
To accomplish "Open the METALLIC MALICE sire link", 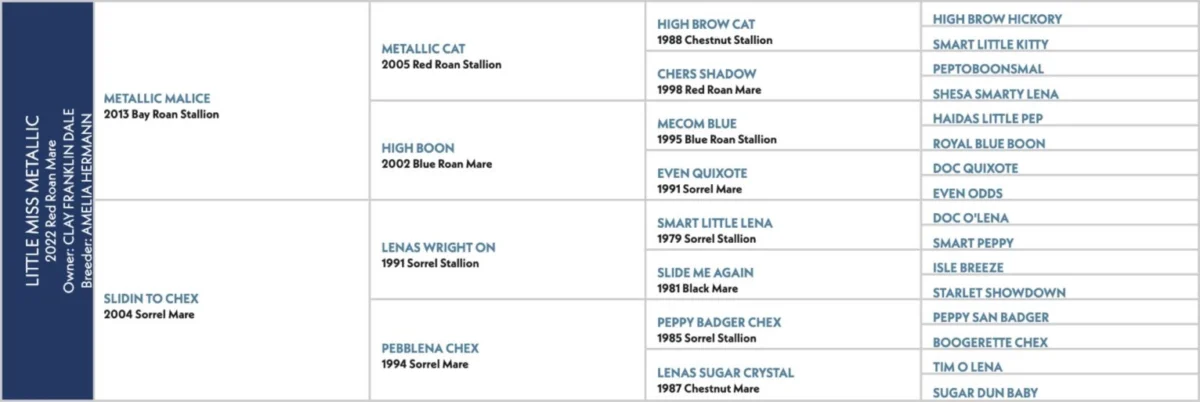I will pyautogui.click(x=157, y=98).
